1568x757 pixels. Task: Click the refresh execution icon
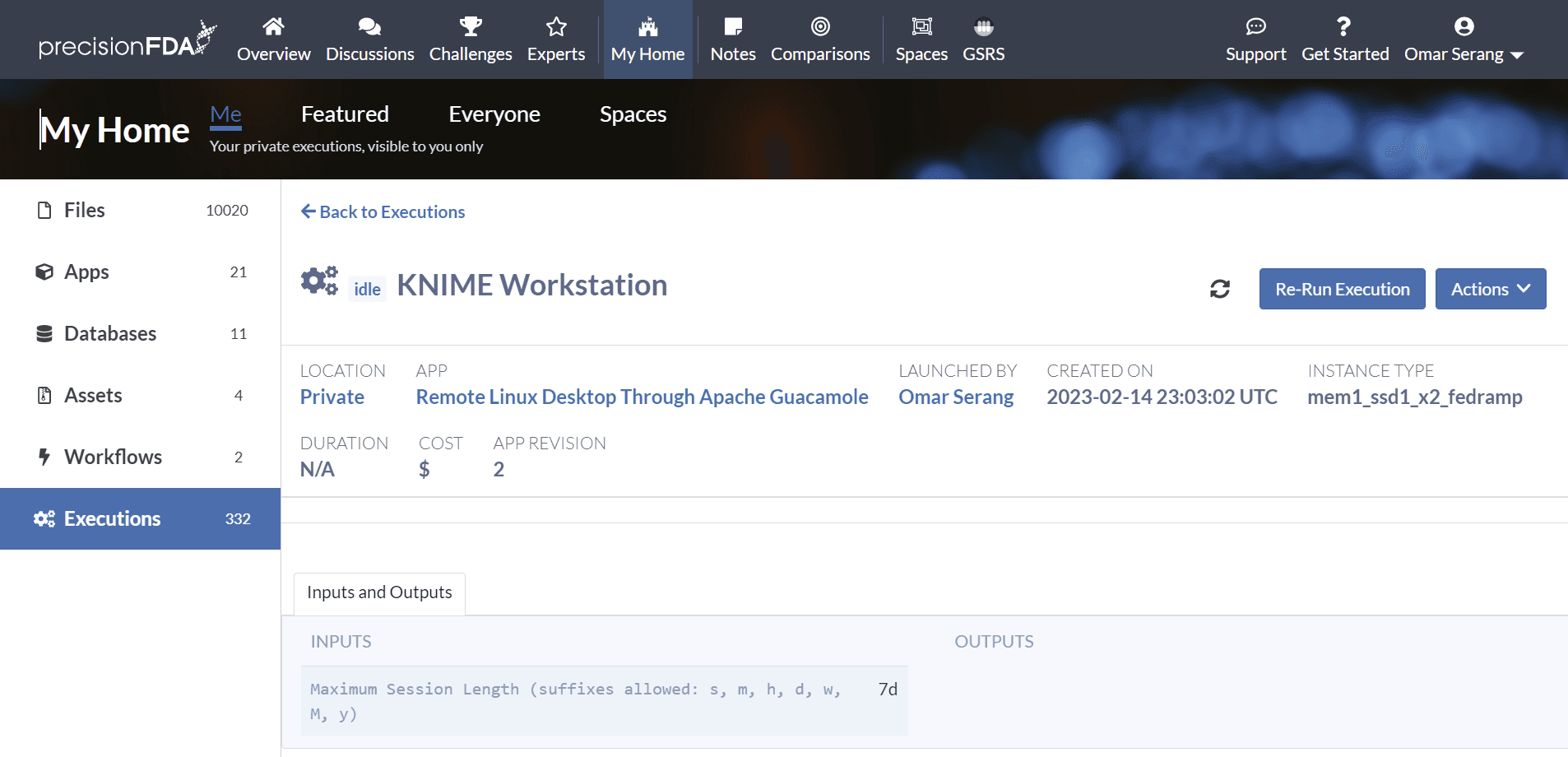[1219, 289]
